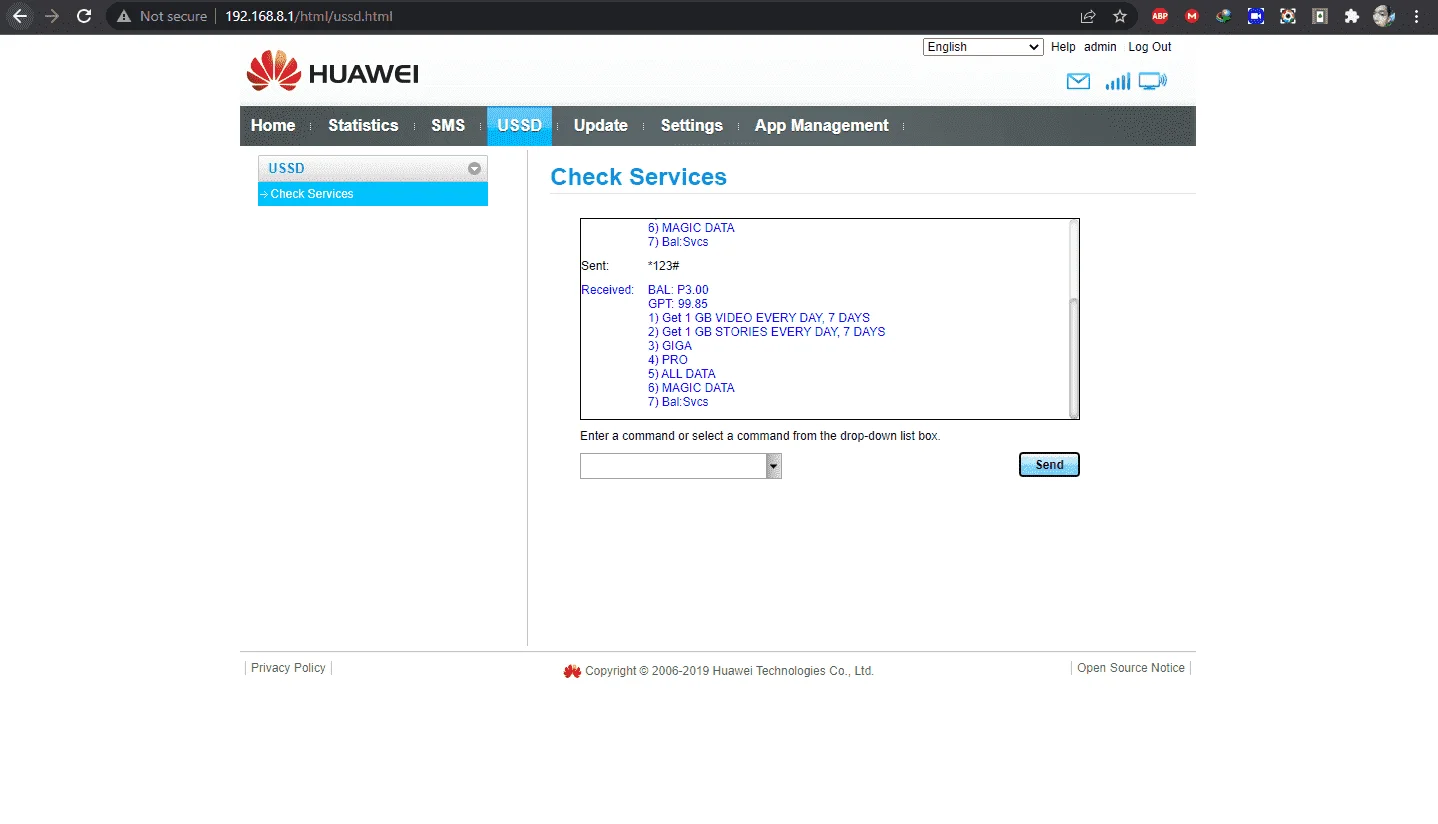Select the USSD tab
The height and width of the screenshot is (824, 1438).
click(519, 125)
